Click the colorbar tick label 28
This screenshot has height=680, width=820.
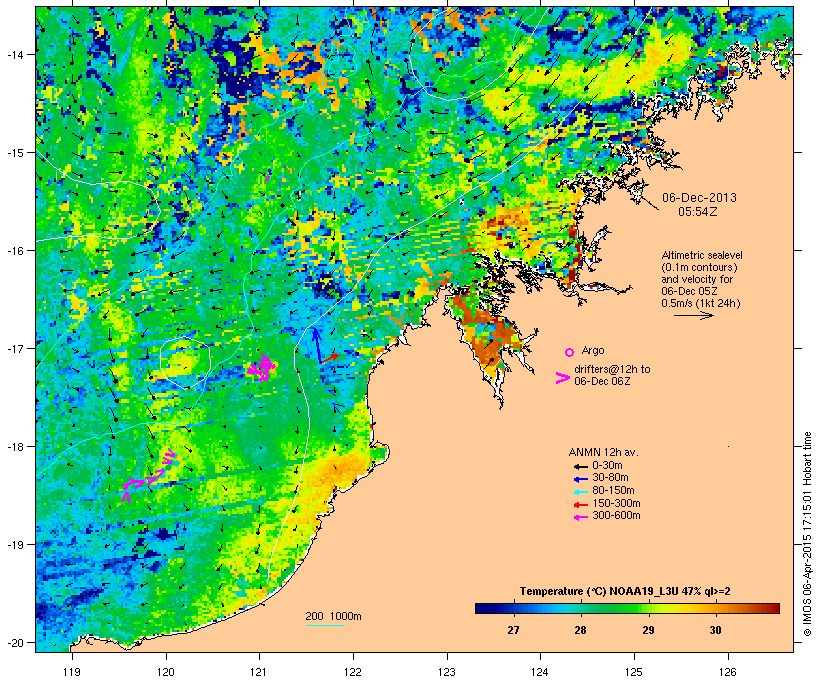click(x=580, y=630)
